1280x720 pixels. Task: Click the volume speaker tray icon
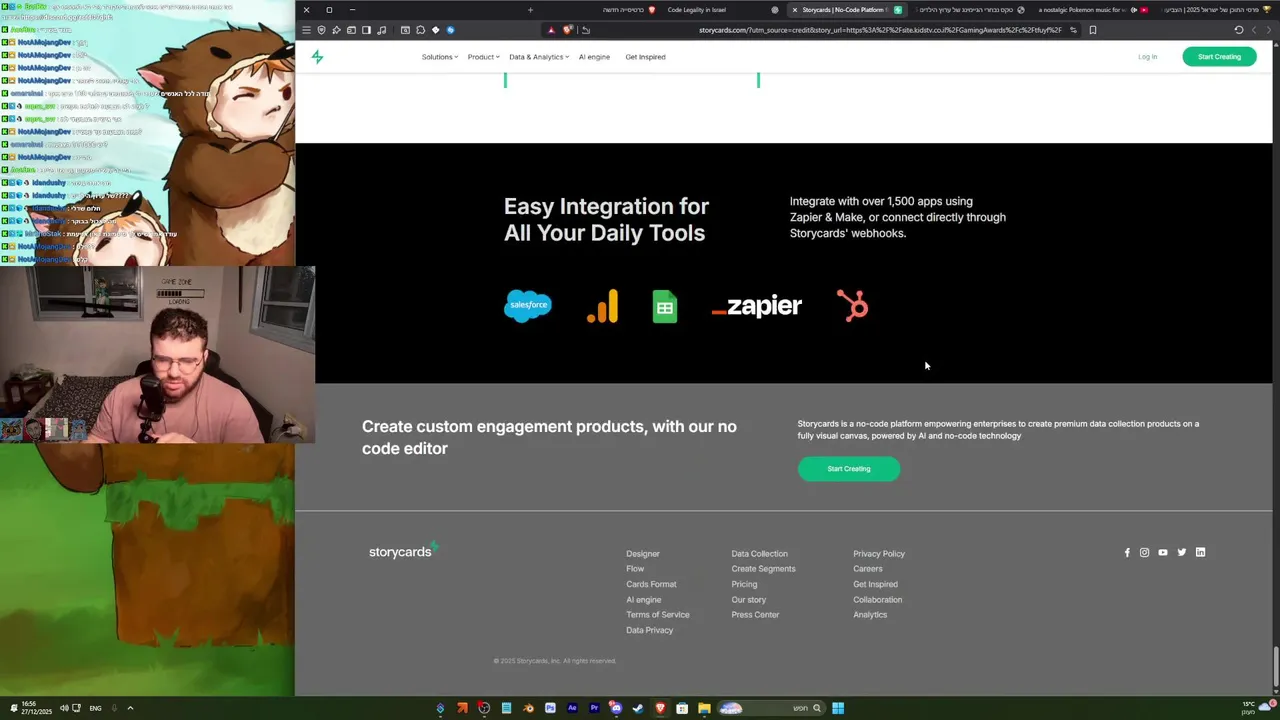pos(64,708)
